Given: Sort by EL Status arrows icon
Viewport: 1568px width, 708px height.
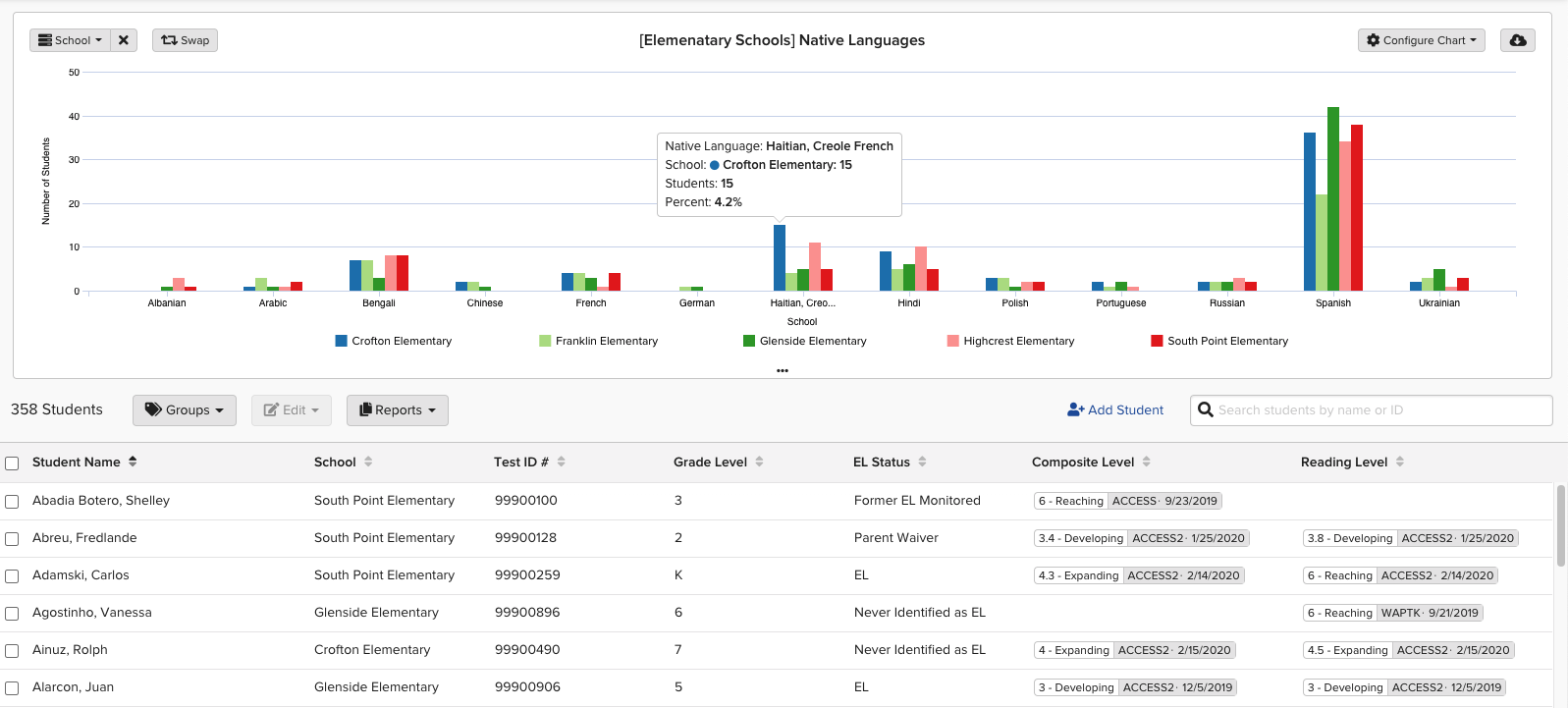Looking at the screenshot, I should pyautogui.click(x=922, y=462).
